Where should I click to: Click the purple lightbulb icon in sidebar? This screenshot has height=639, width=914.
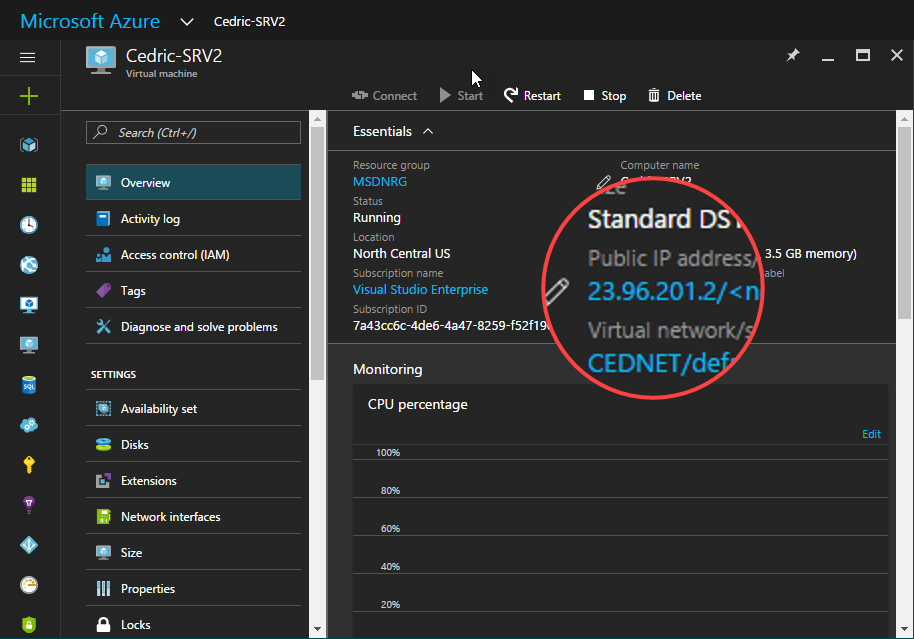click(29, 504)
